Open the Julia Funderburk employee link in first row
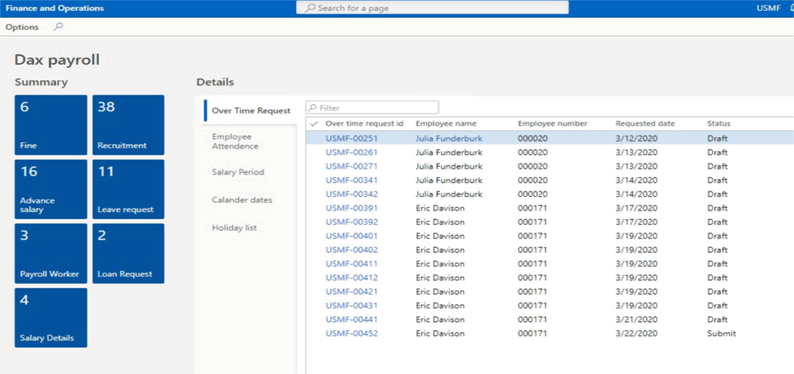794x374 pixels. [449, 138]
